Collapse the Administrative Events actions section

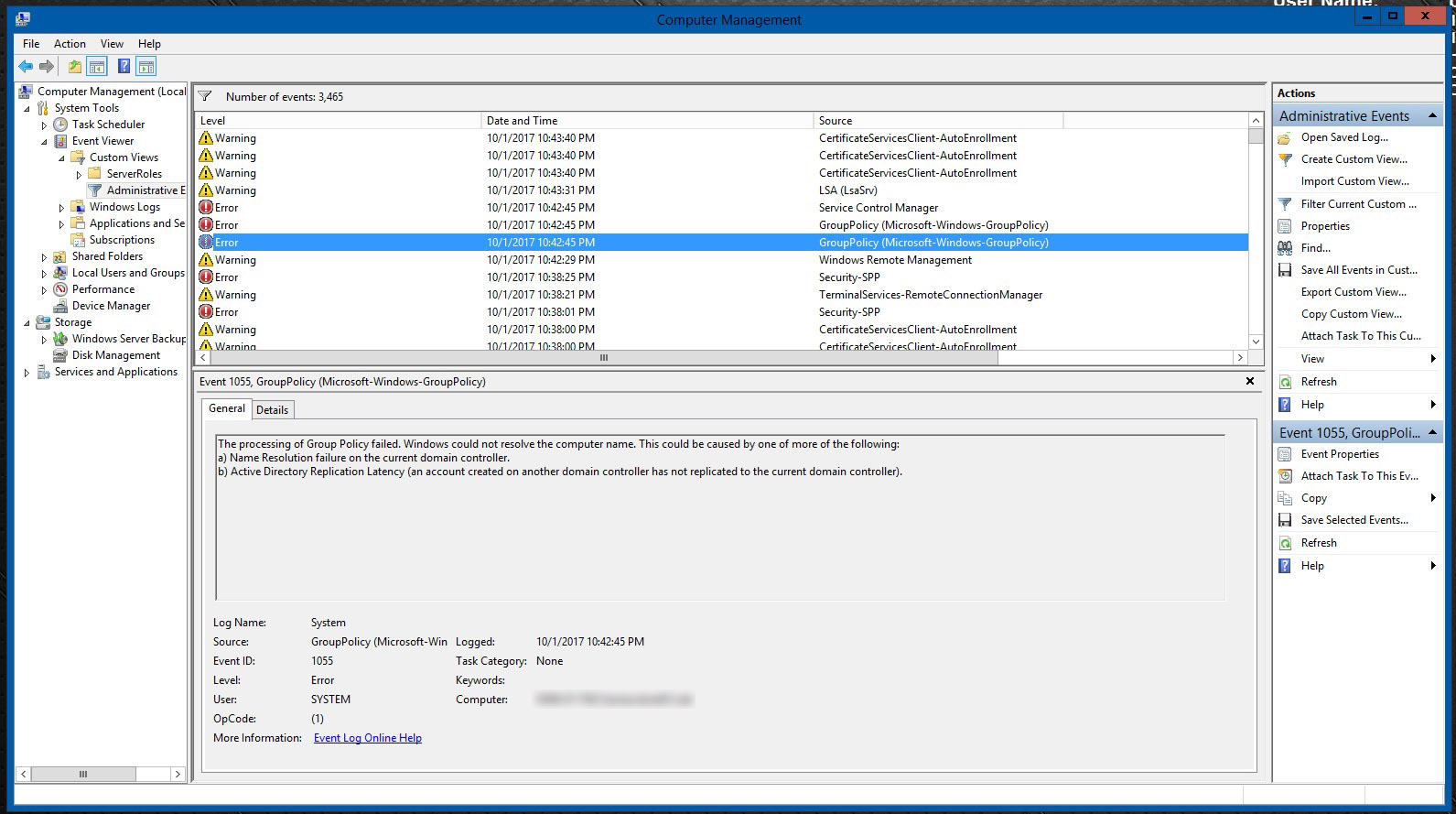1432,115
